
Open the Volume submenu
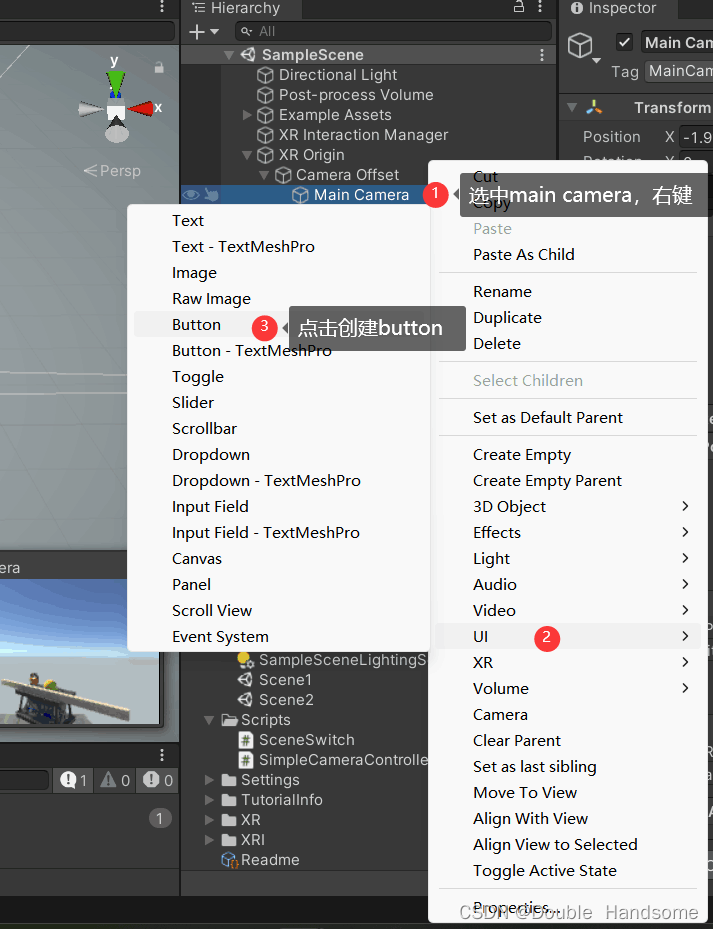point(568,689)
